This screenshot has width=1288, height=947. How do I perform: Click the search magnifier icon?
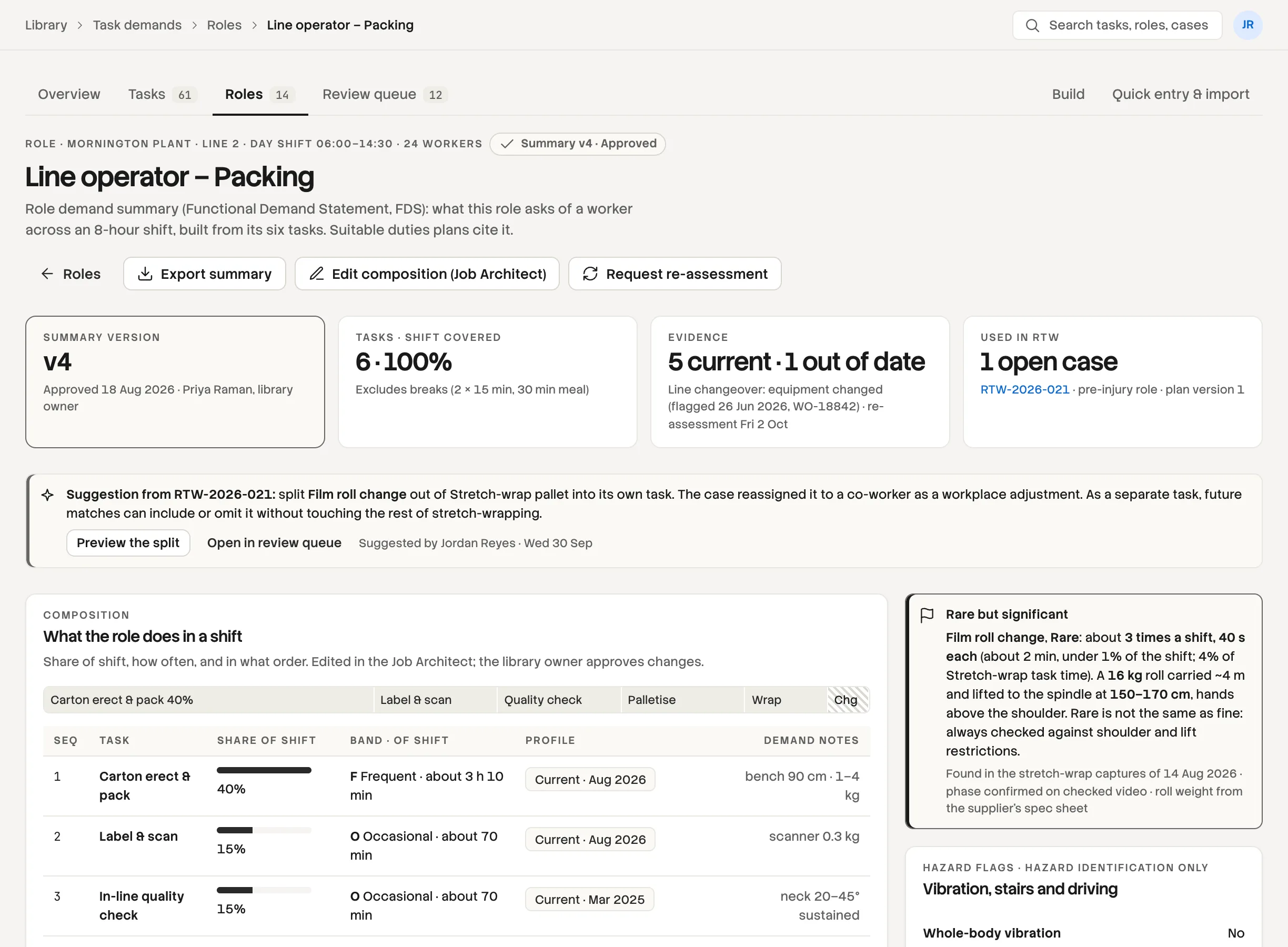click(x=1032, y=25)
